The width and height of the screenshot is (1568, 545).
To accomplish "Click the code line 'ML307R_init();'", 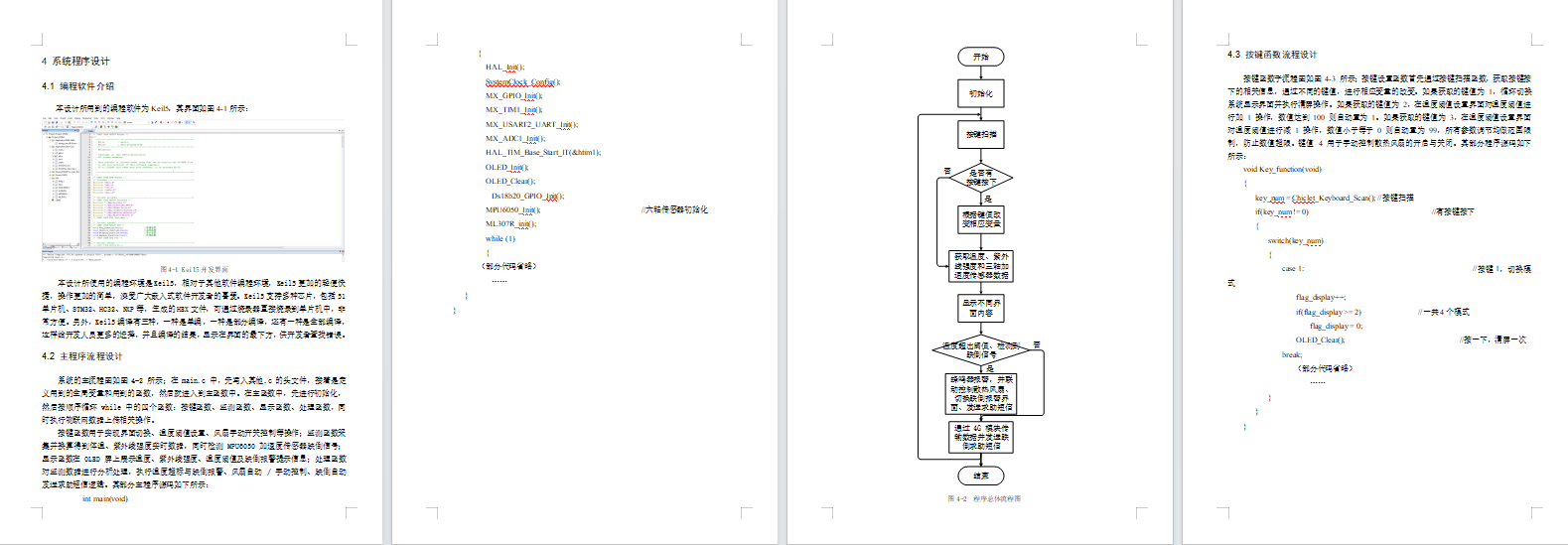I will pyautogui.click(x=510, y=224).
